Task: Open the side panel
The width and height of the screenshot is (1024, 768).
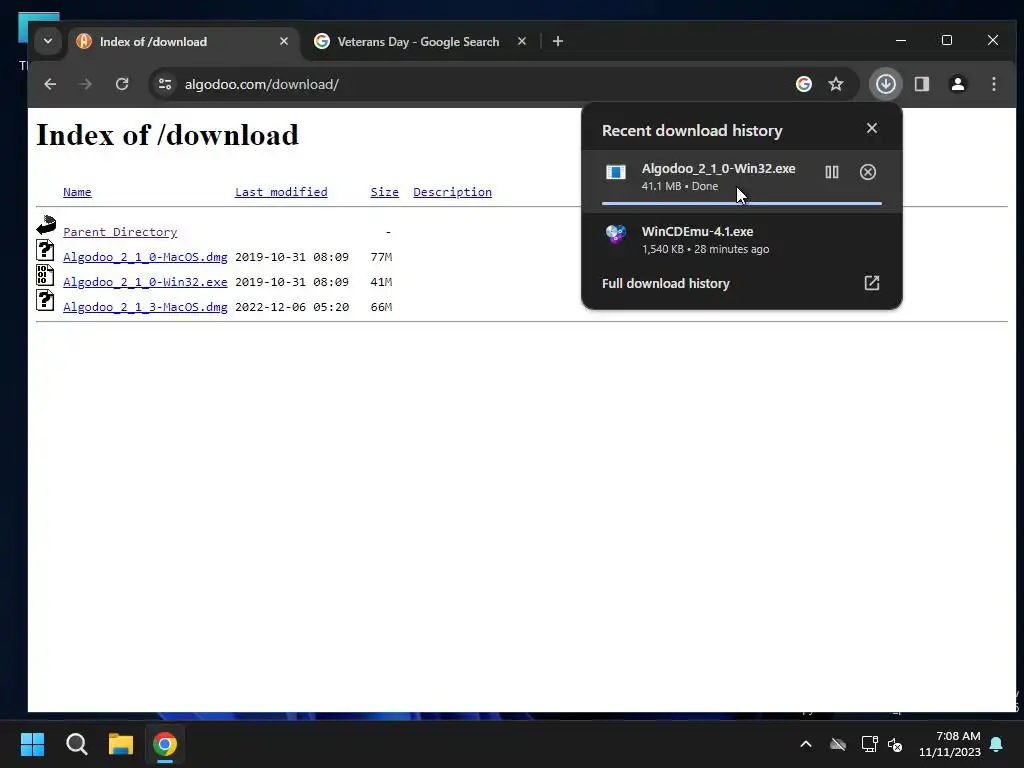Action: click(x=921, y=84)
